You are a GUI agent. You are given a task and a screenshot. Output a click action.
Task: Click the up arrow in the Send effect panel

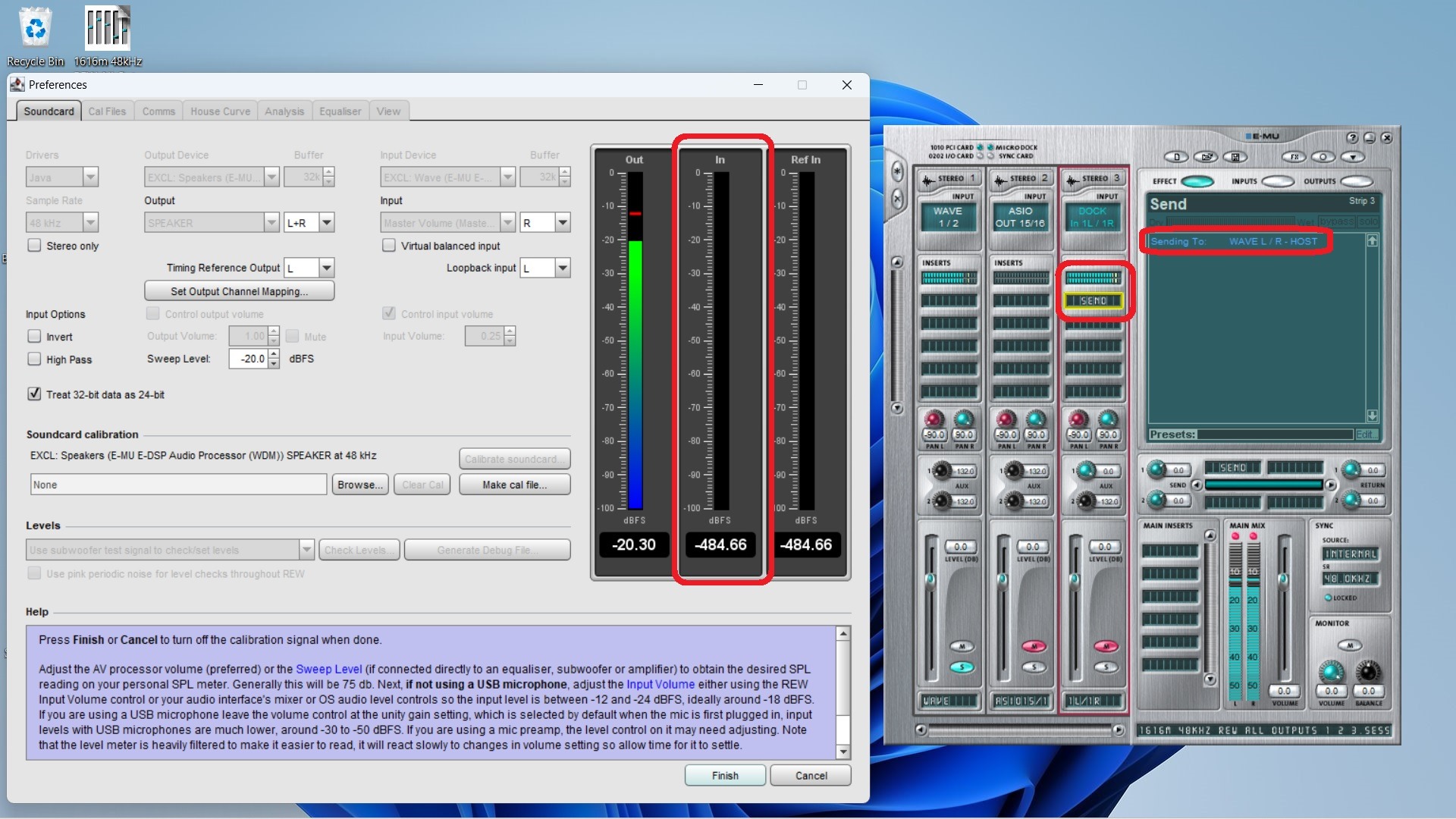pyautogui.click(x=1373, y=240)
